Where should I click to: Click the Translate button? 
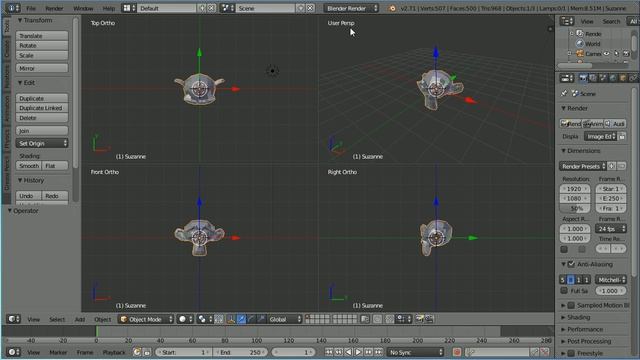42,36
